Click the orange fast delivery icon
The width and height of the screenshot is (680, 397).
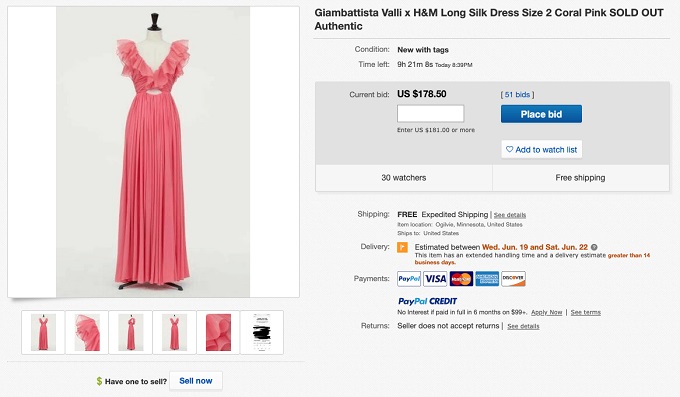point(402,247)
